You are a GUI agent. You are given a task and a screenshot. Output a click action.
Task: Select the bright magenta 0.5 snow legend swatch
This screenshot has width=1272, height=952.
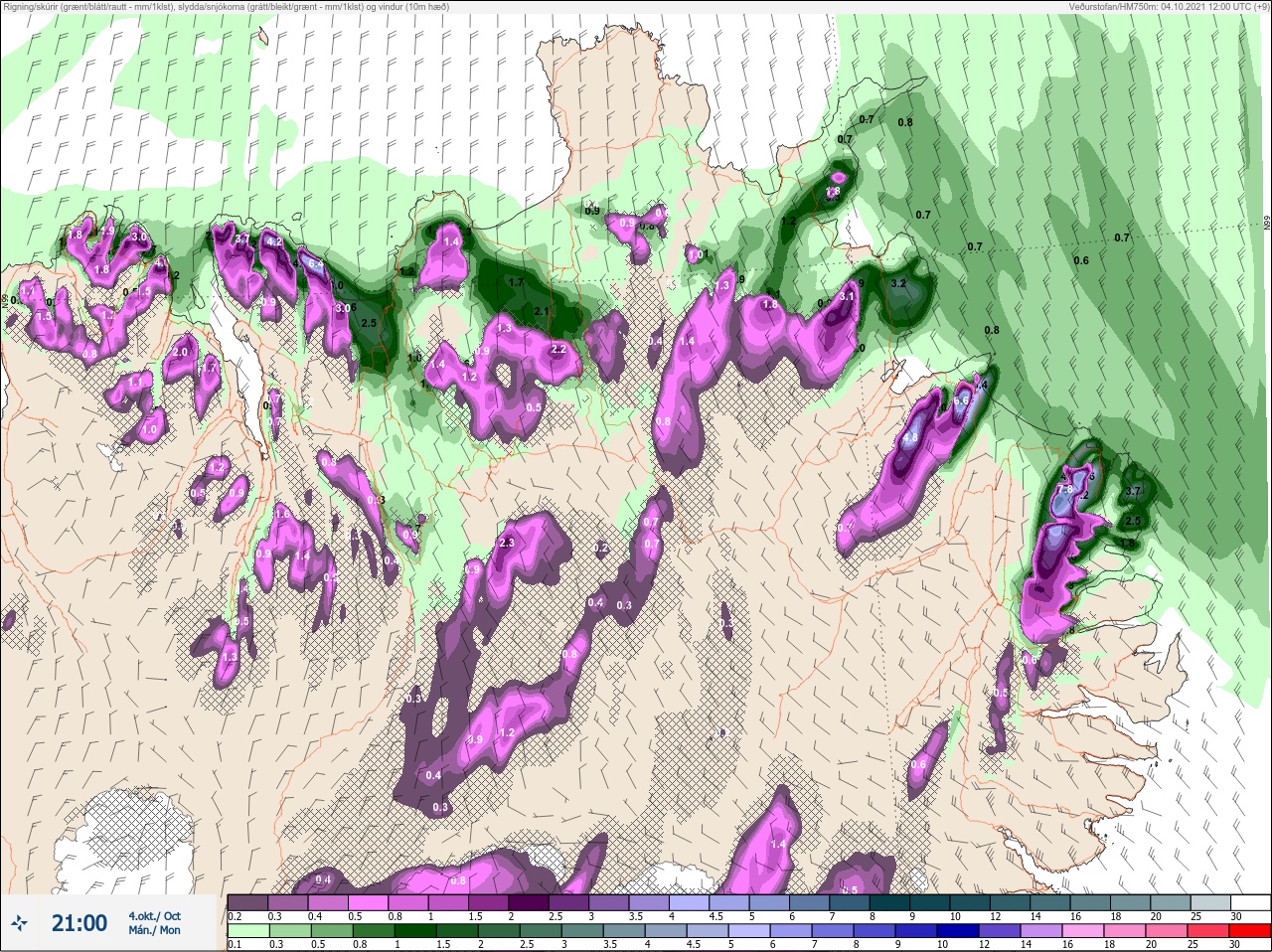(369, 902)
